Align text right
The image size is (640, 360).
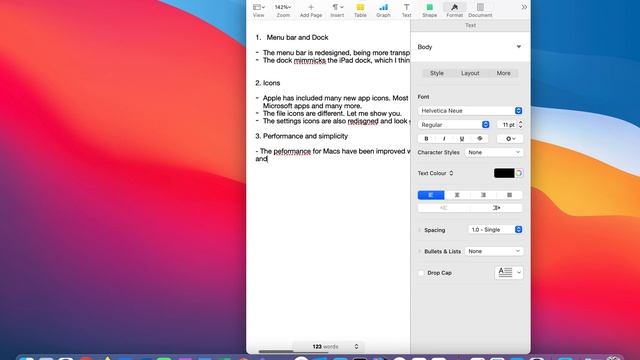(x=483, y=195)
